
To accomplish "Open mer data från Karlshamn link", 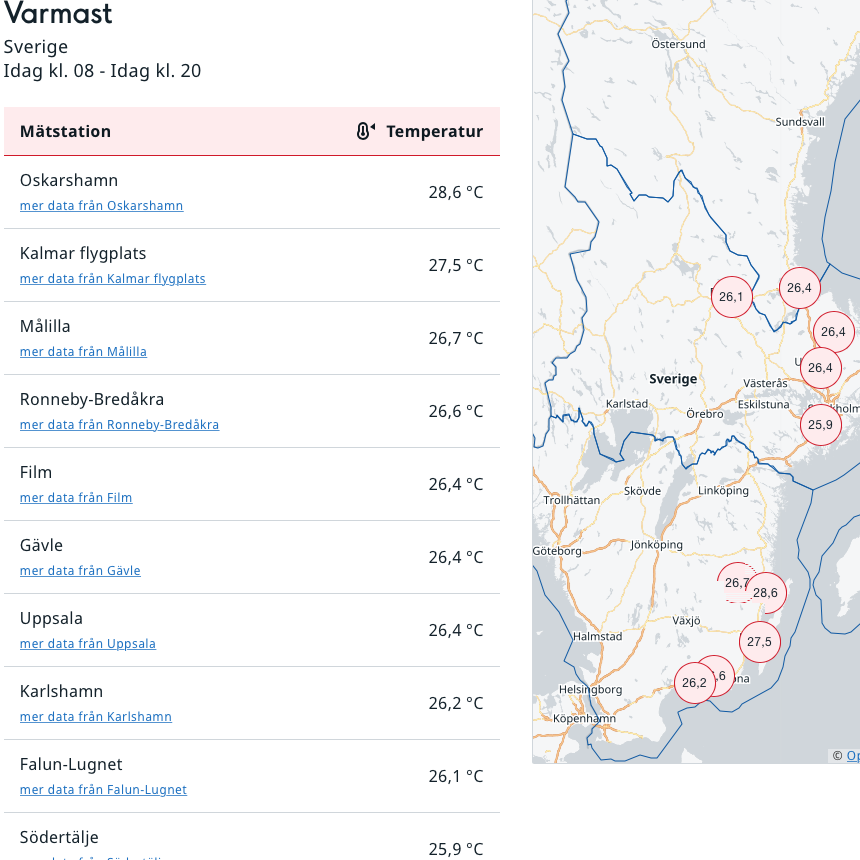I will (96, 716).
